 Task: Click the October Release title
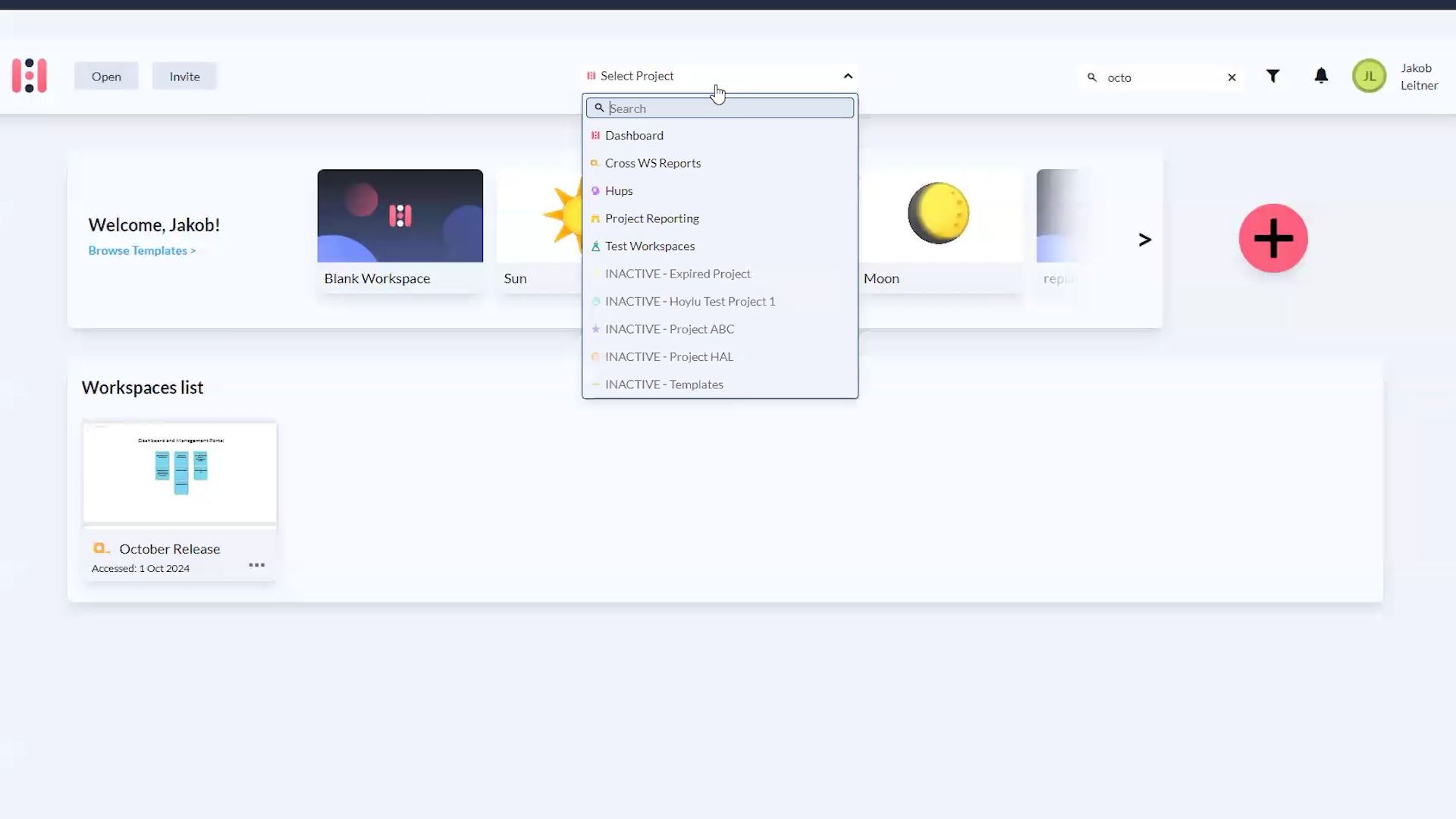point(169,548)
